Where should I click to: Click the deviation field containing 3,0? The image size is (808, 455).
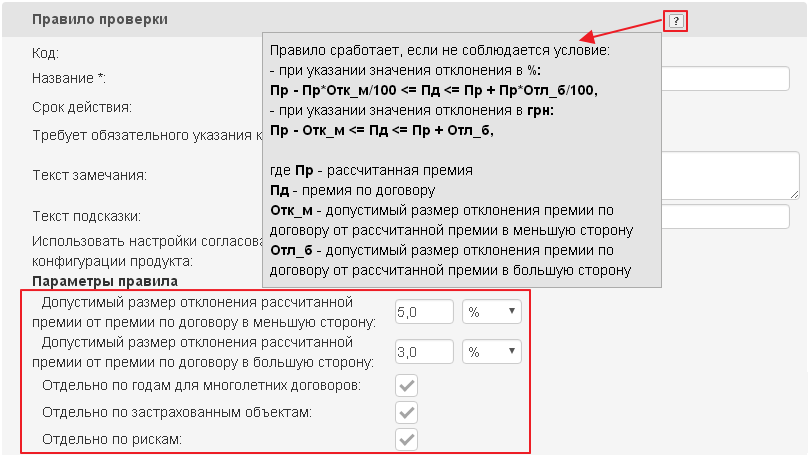tap(424, 352)
